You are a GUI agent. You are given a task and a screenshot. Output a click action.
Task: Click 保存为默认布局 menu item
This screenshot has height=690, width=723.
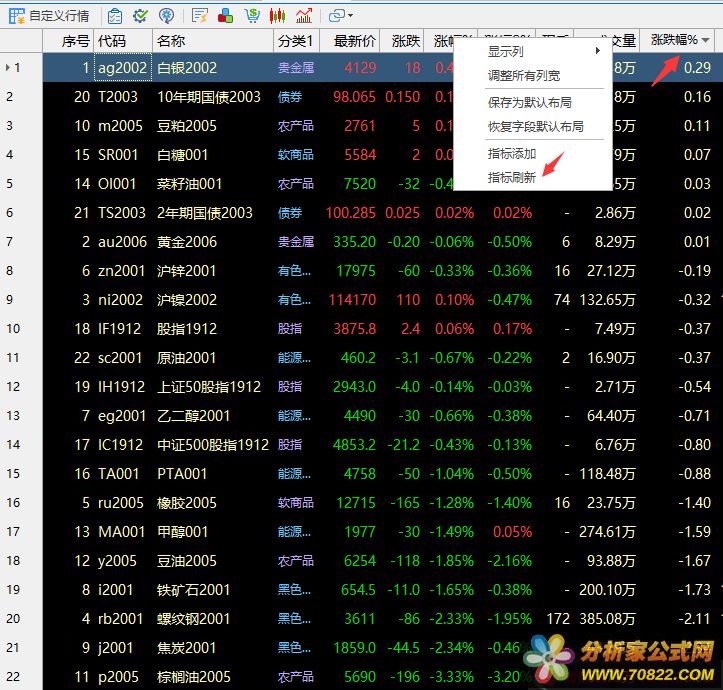pos(530,102)
